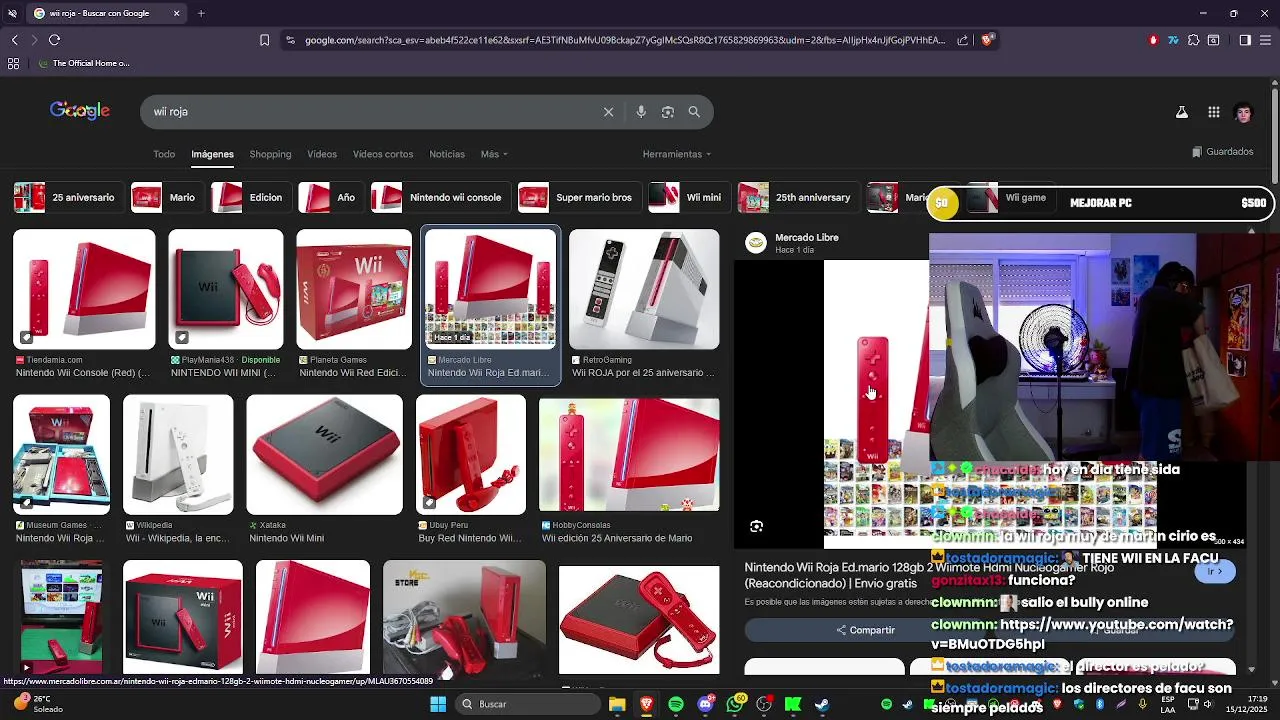This screenshot has width=1280, height=720.
Task: Select the Imágenes tab
Action: click(212, 154)
